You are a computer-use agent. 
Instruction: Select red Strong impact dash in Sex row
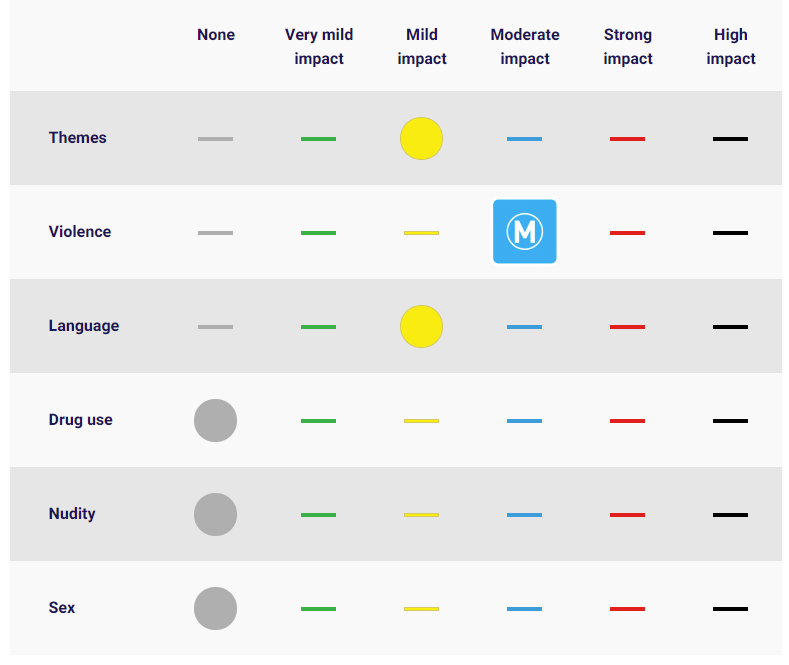click(x=627, y=609)
